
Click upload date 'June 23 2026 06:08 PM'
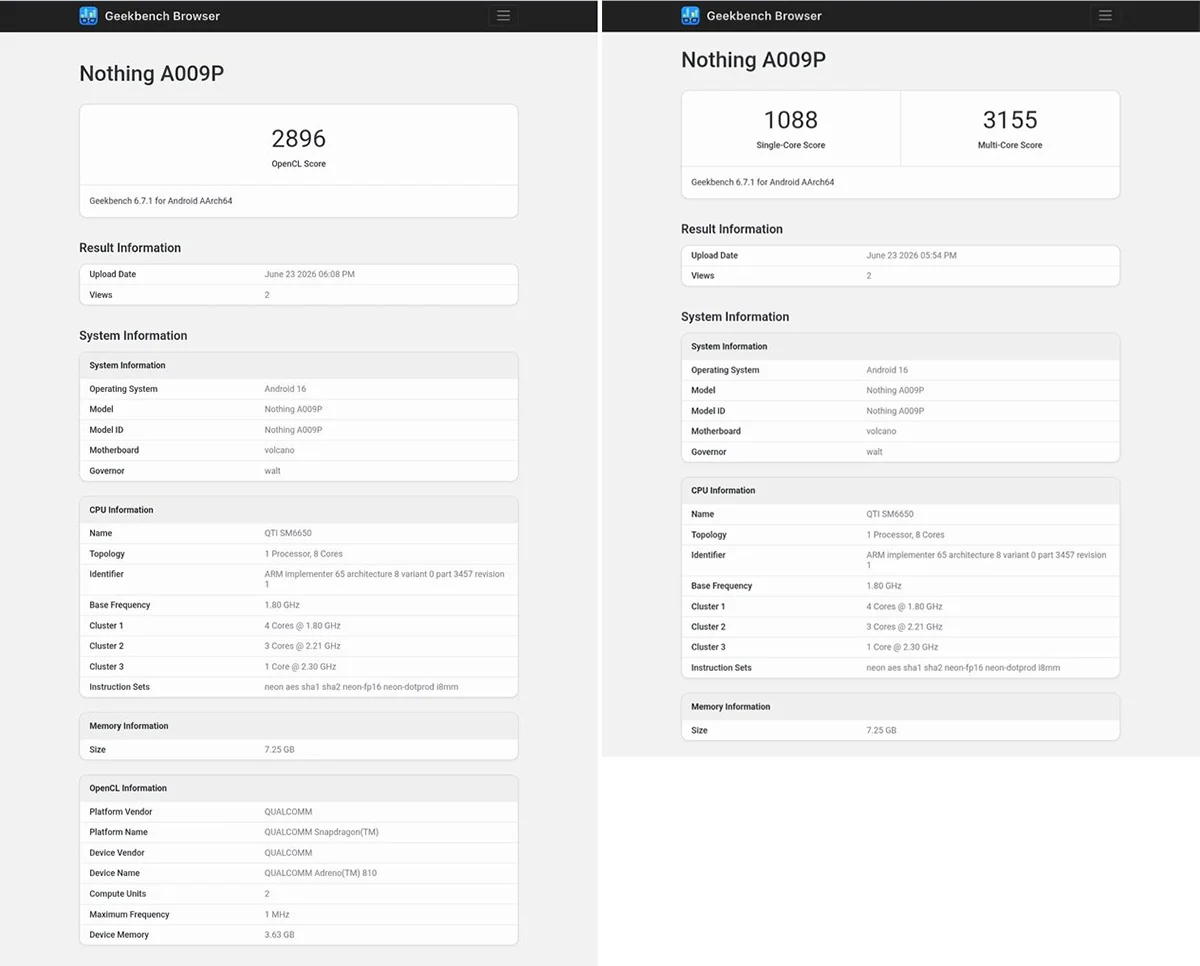pyautogui.click(x=309, y=274)
